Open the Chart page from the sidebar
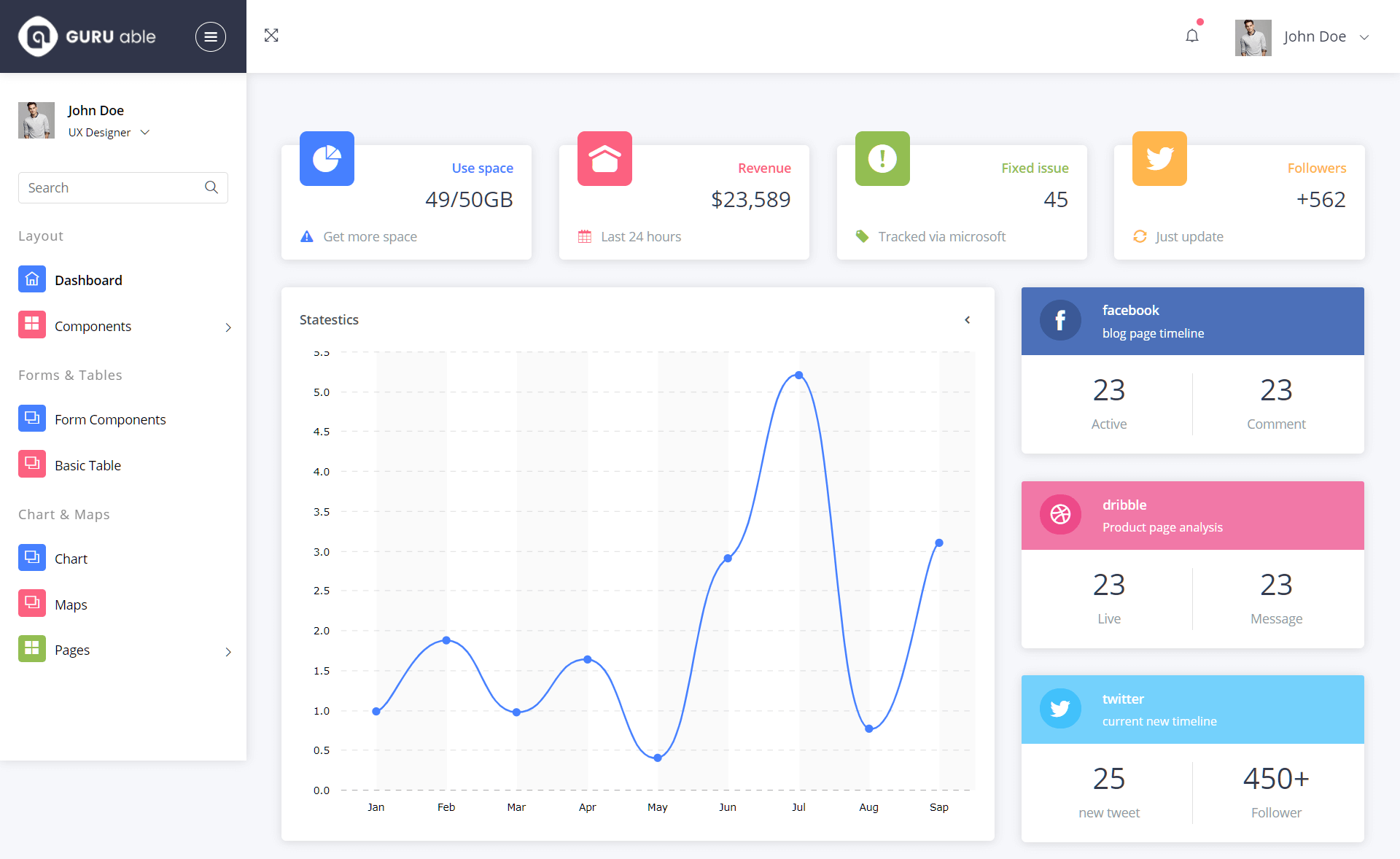 click(71, 558)
